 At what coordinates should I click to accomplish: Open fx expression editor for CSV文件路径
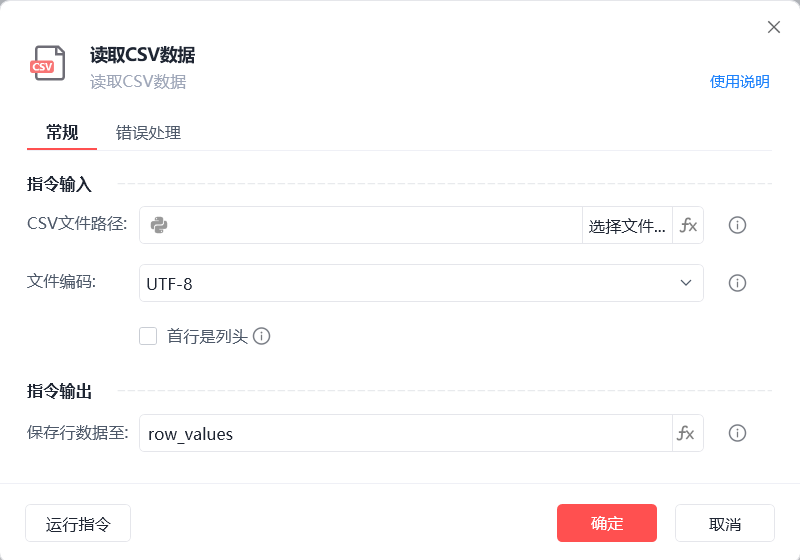(688, 225)
